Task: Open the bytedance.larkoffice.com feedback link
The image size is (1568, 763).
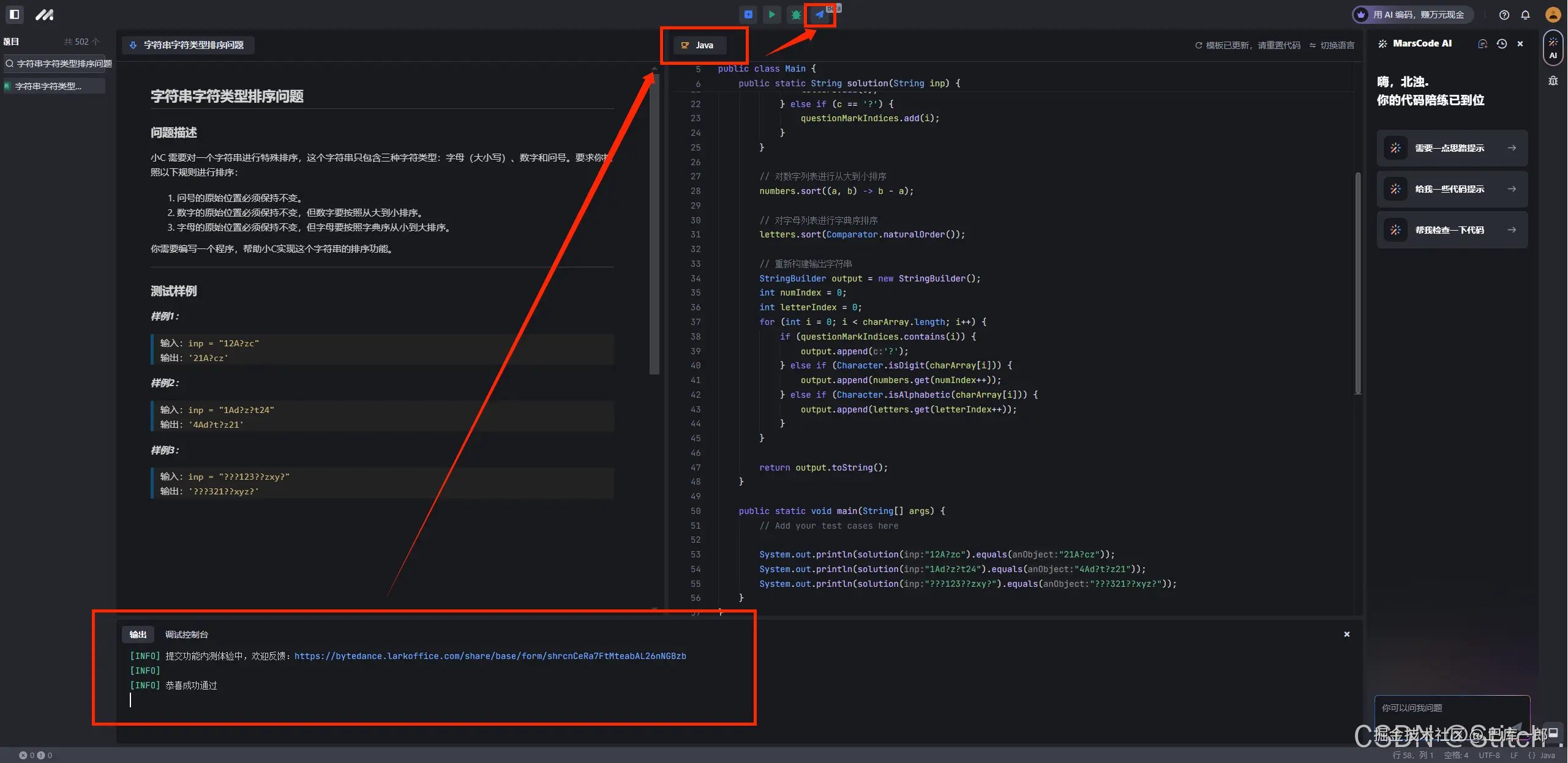Action: point(490,656)
